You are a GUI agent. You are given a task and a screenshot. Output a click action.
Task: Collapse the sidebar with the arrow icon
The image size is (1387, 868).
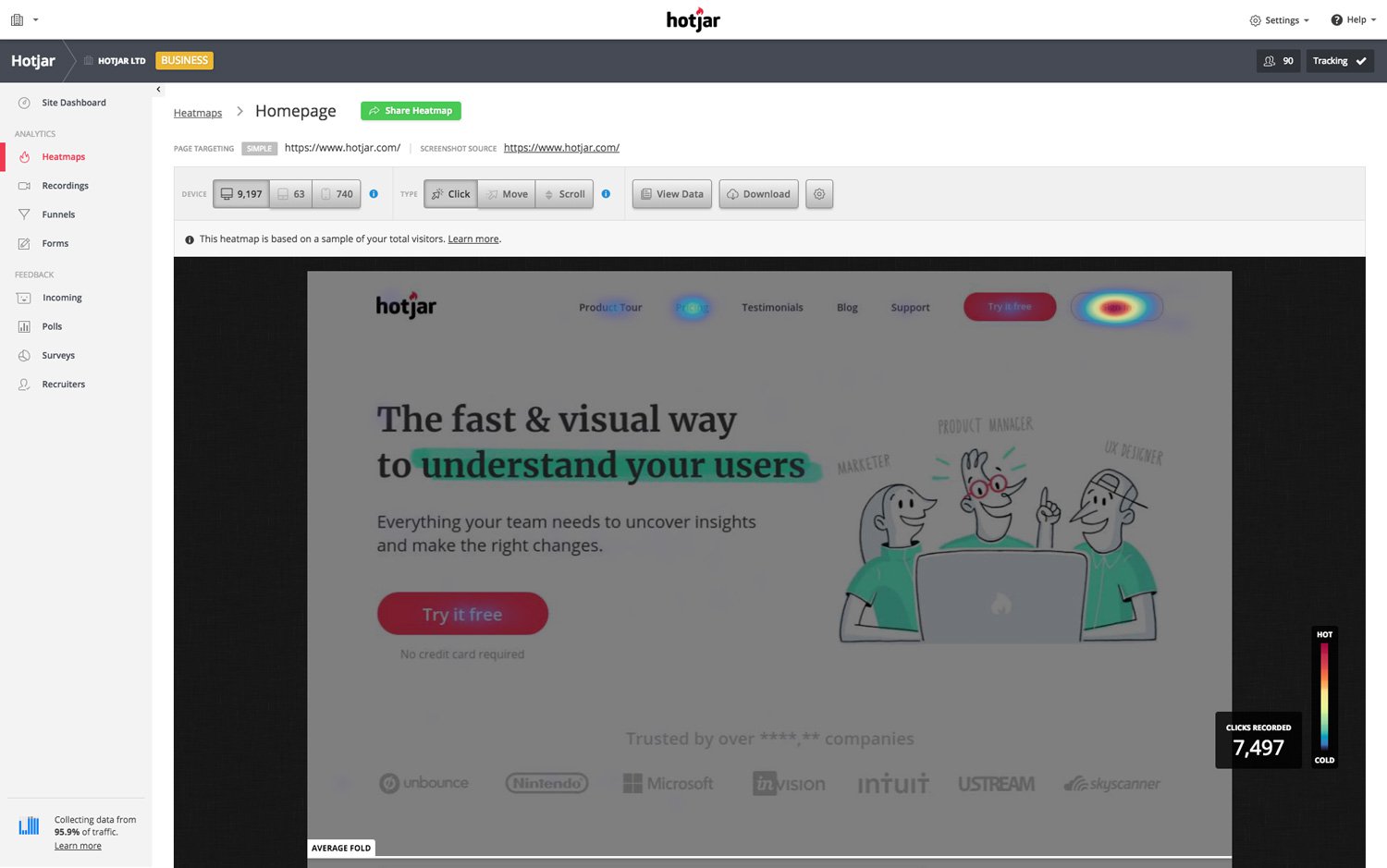tap(158, 90)
